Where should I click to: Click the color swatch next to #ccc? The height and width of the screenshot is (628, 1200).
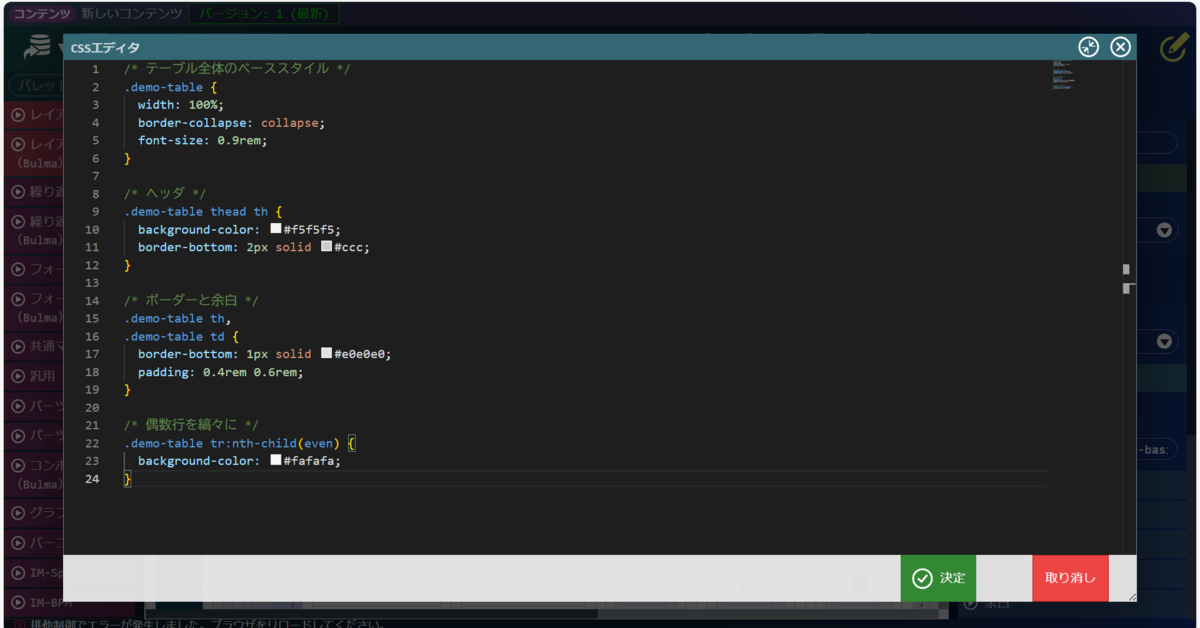(x=326, y=247)
